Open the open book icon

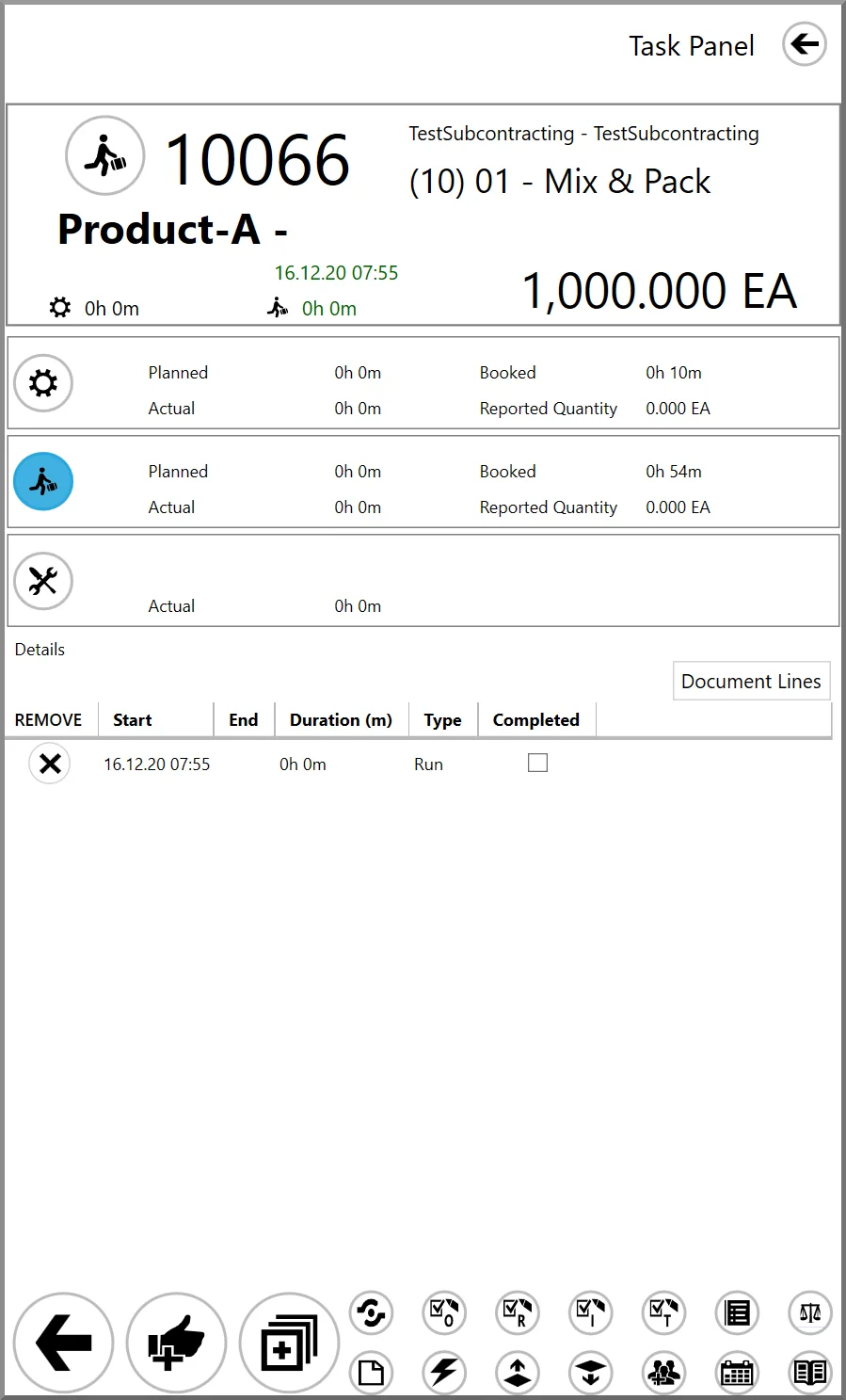pyautogui.click(x=810, y=1373)
